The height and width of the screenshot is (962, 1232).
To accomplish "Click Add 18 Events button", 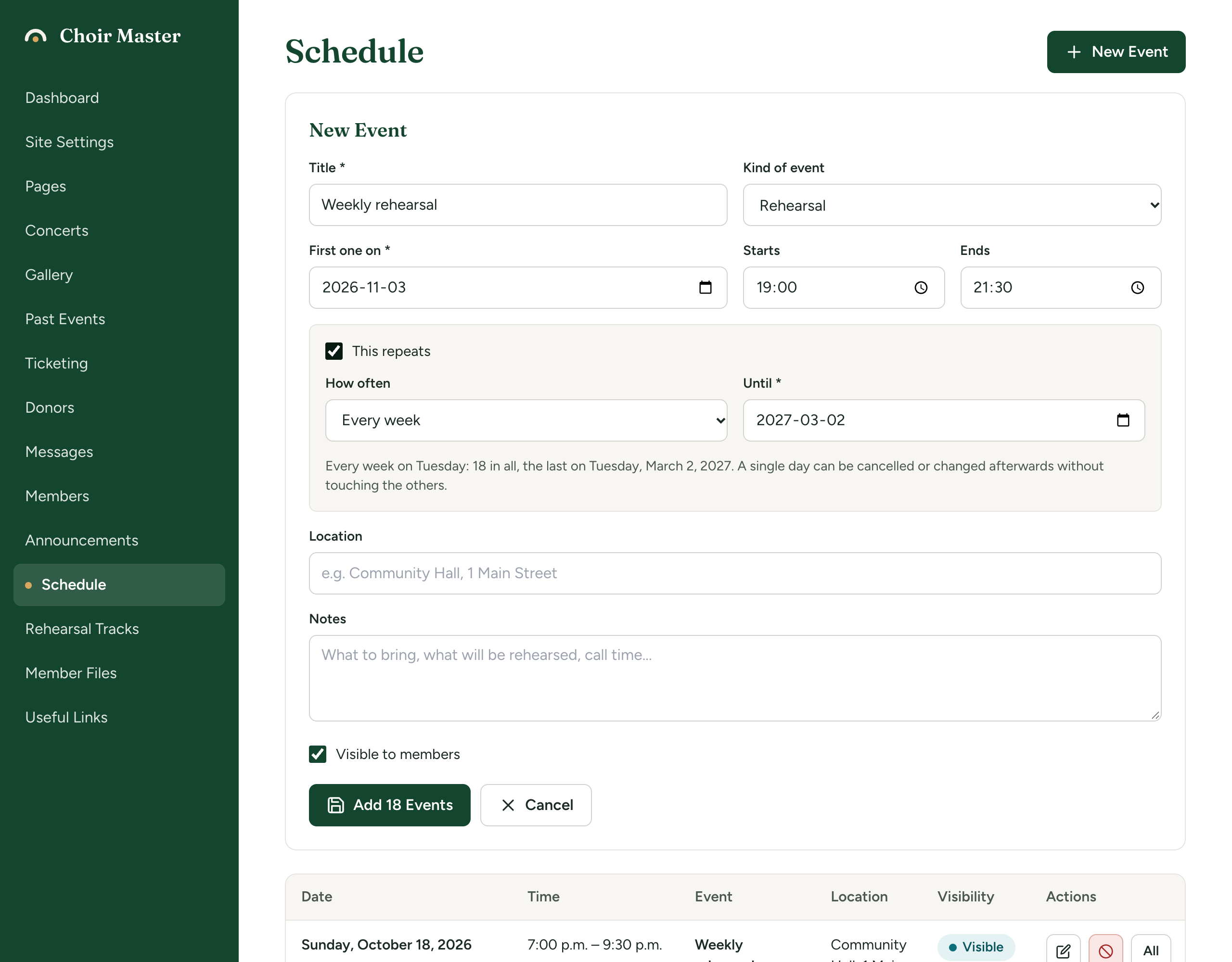I will click(x=389, y=805).
